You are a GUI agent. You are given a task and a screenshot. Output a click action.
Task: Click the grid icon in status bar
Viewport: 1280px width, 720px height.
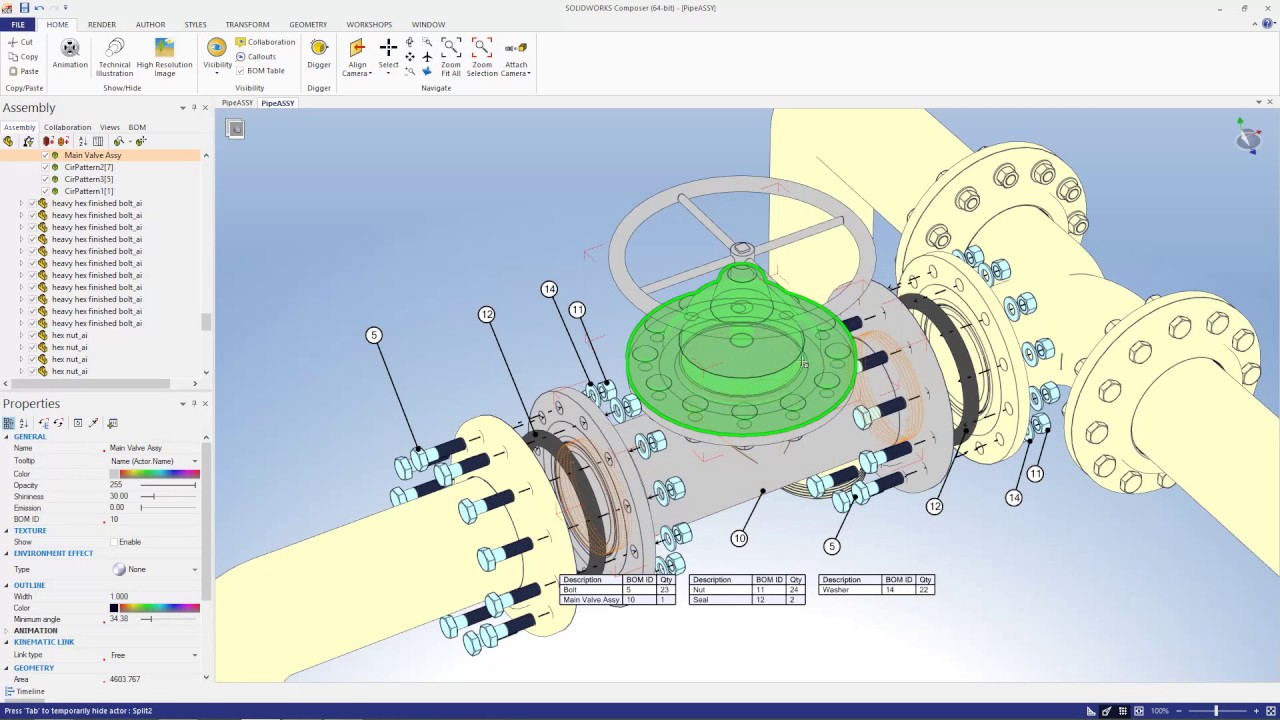1123,711
